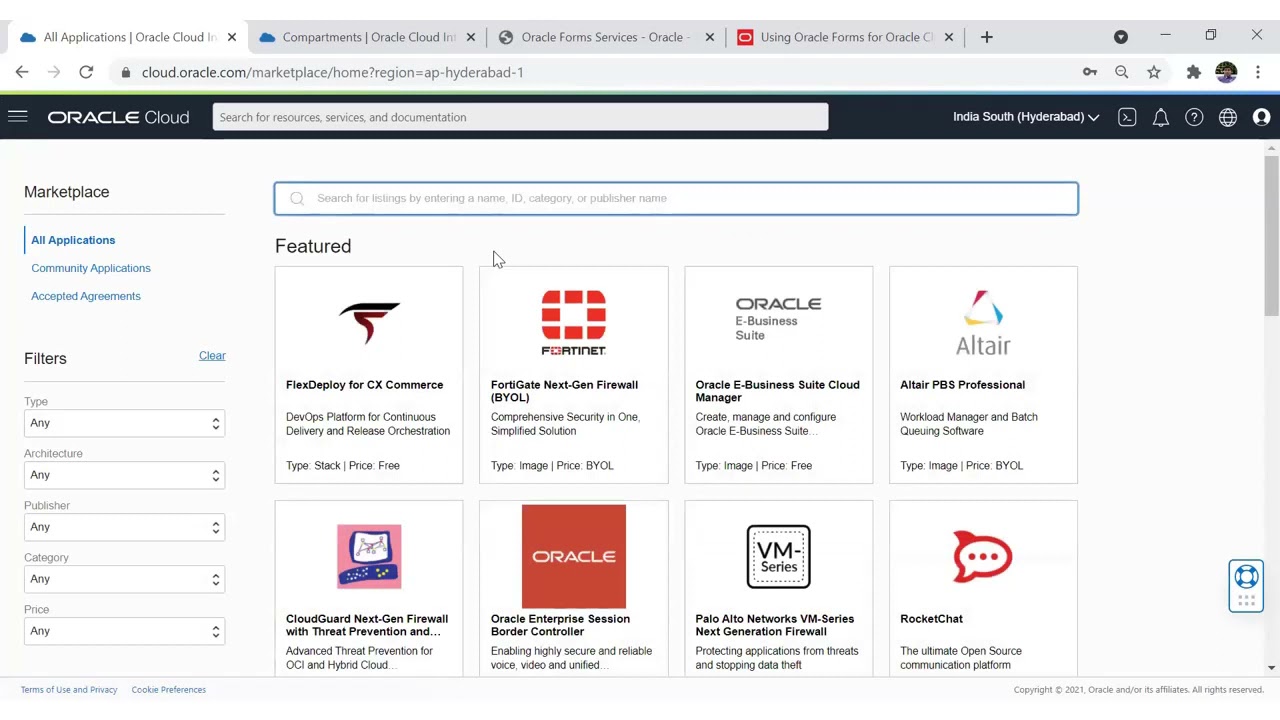Expand the Architecture filter dropdown
Image resolution: width=1280 pixels, height=720 pixels.
coord(124,475)
